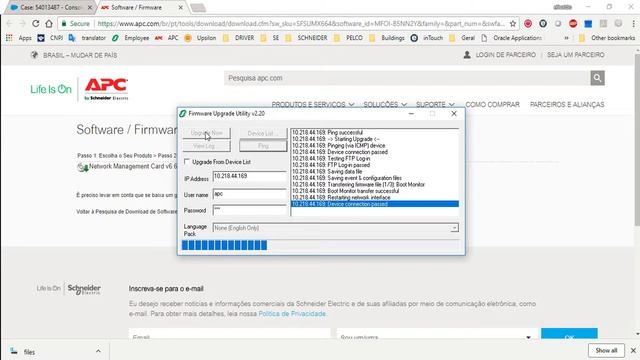Select 'Ping successful' log line

point(327,133)
